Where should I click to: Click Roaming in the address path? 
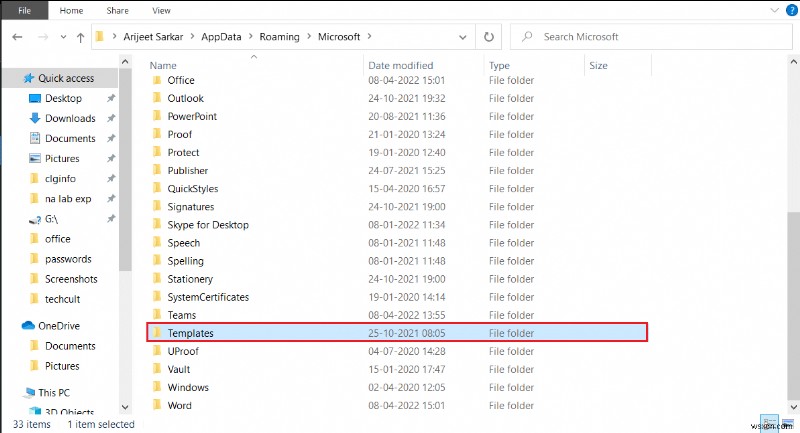click(279, 37)
